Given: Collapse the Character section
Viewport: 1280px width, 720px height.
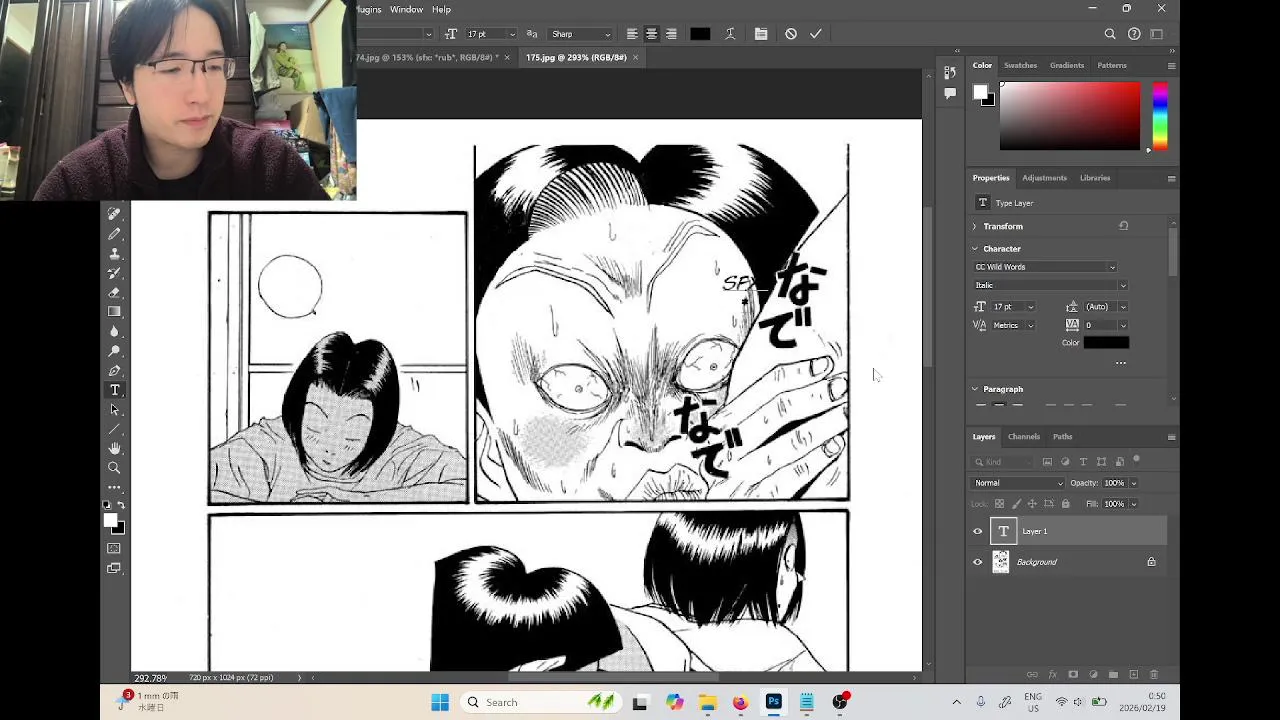Looking at the screenshot, I should [975, 249].
